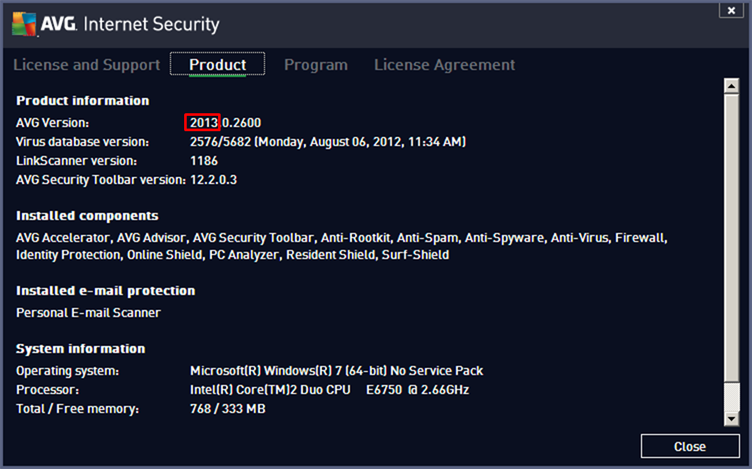752x469 pixels.
Task: Close the dialog with the X icon
Action: click(x=731, y=10)
